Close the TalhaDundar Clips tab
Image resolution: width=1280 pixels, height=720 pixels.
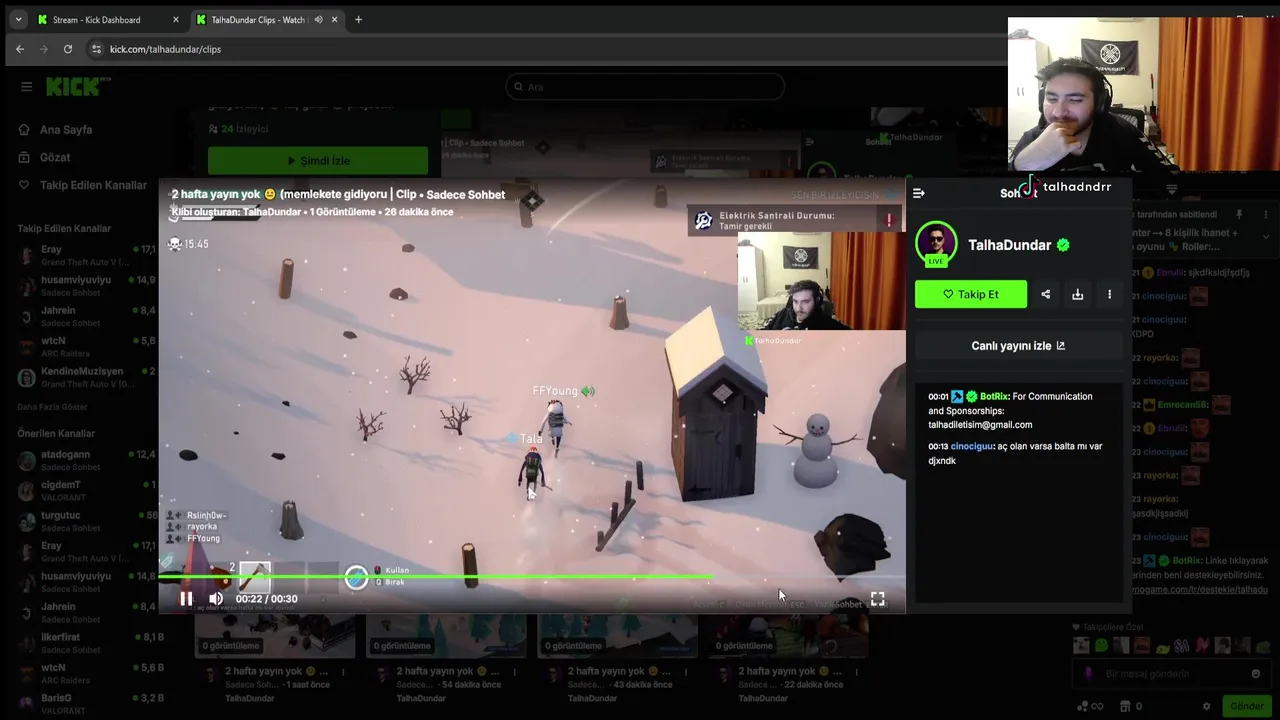pos(335,20)
